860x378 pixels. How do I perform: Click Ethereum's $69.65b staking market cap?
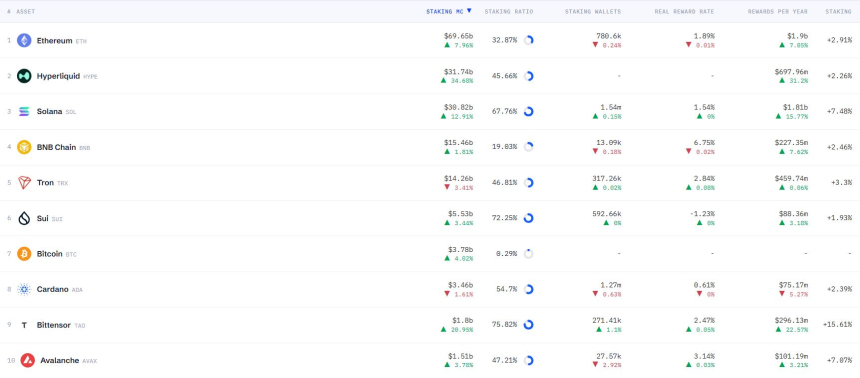pos(459,36)
